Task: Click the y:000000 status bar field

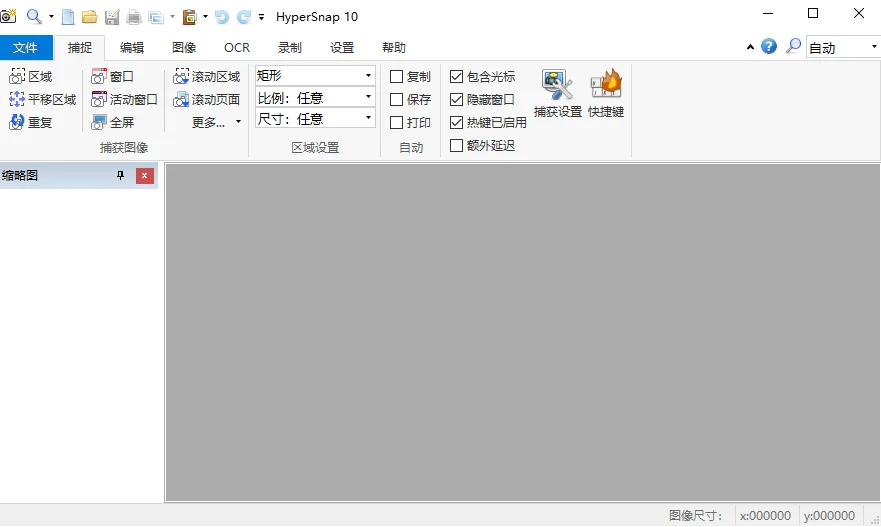Action: (829, 515)
